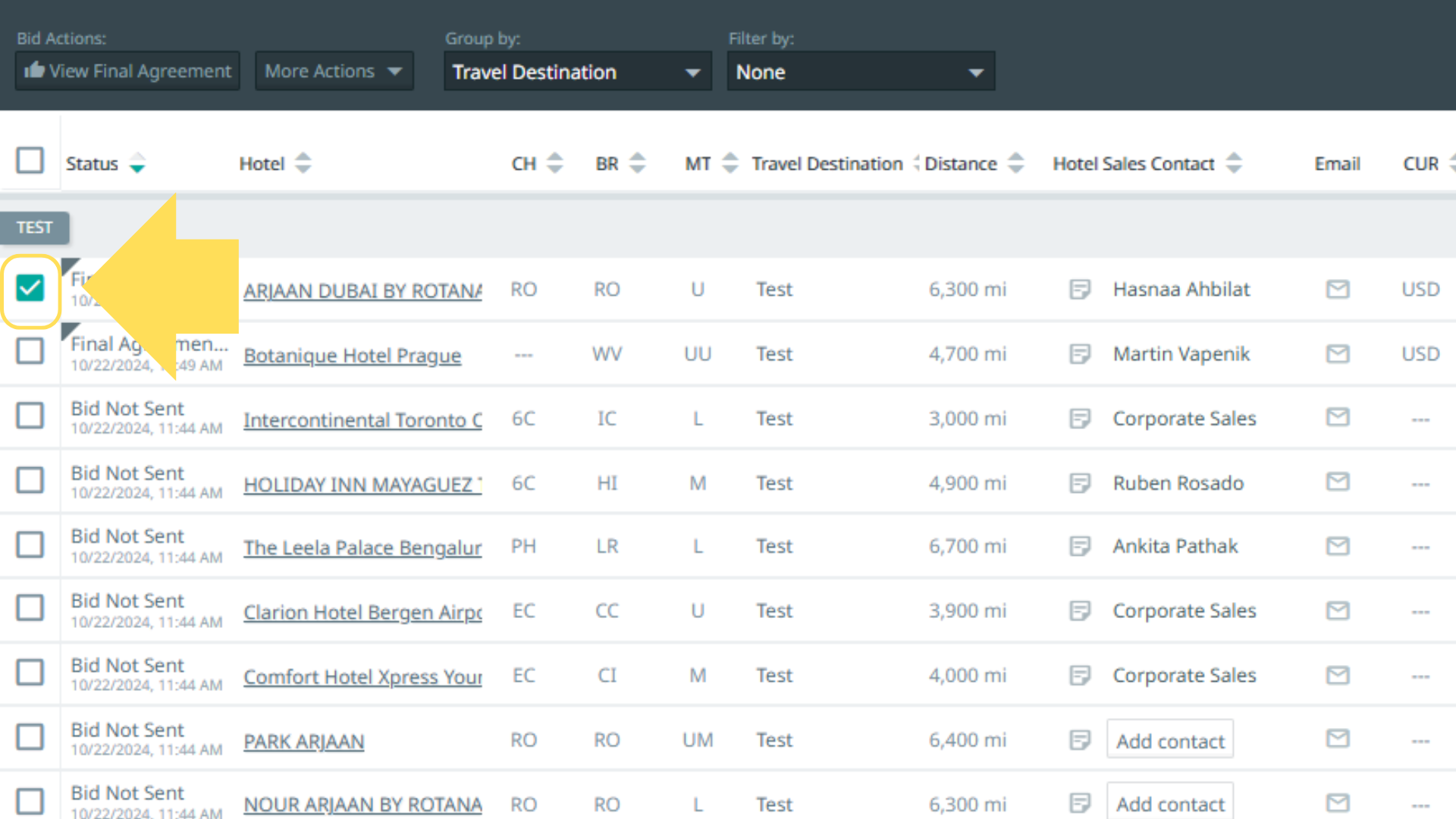Screen dimensions: 1456x819
Task: Tick the select-all header checkbox
Action: coord(30,161)
